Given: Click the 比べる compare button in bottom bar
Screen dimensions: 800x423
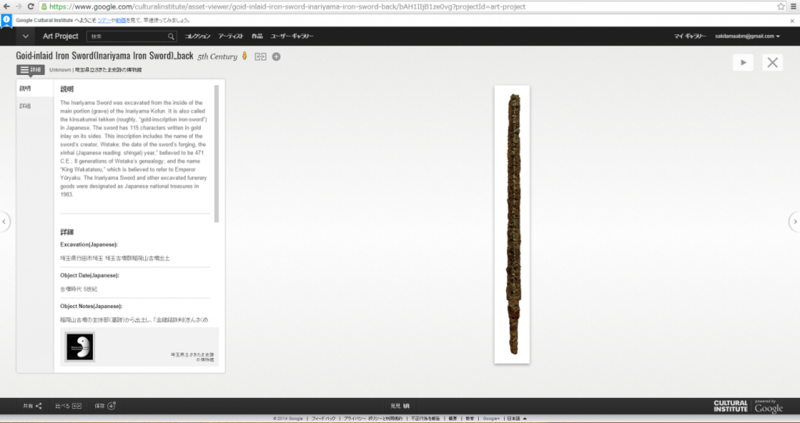Looking at the screenshot, I should (x=68, y=406).
